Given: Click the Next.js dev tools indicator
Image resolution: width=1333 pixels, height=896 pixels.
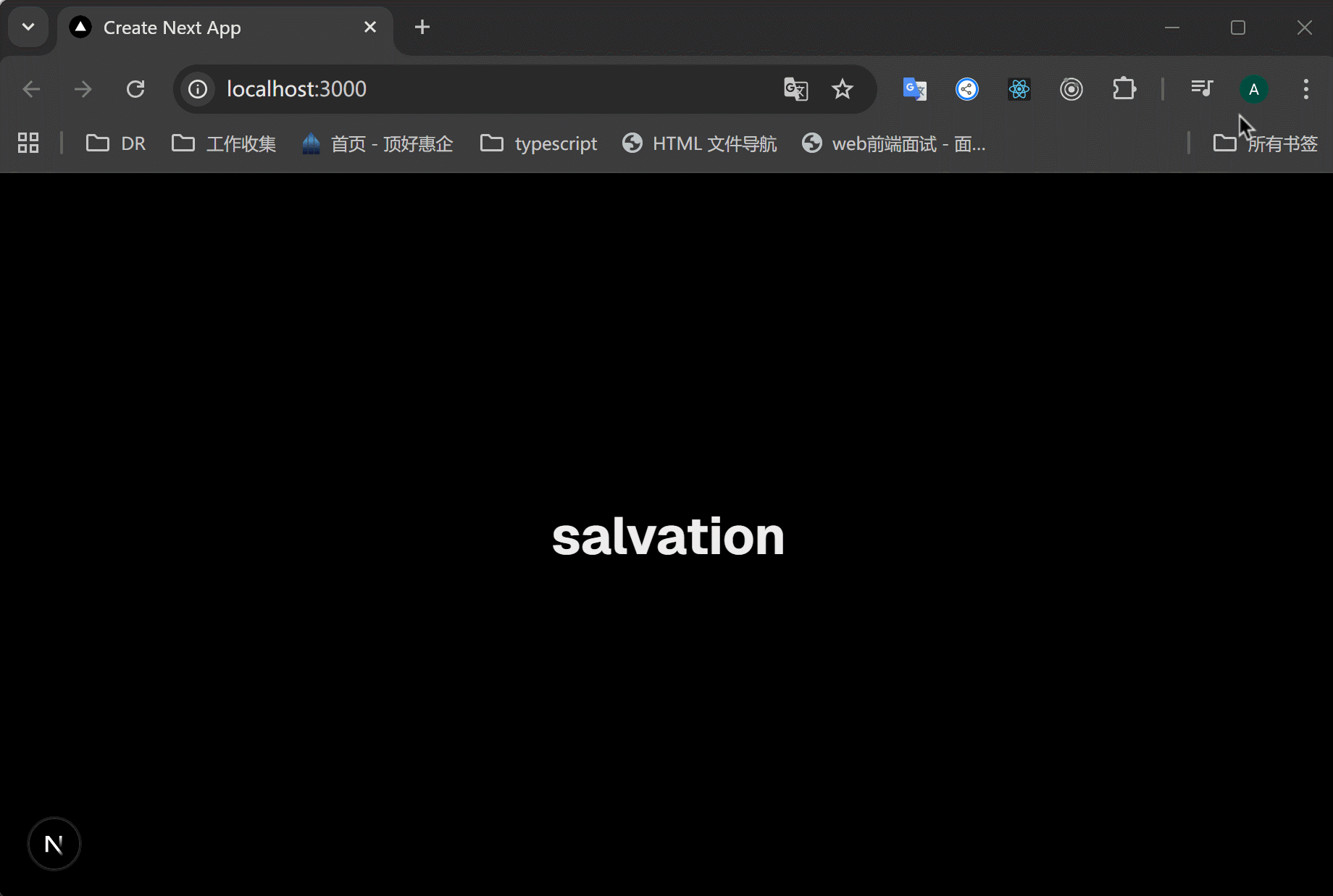Looking at the screenshot, I should tap(54, 844).
